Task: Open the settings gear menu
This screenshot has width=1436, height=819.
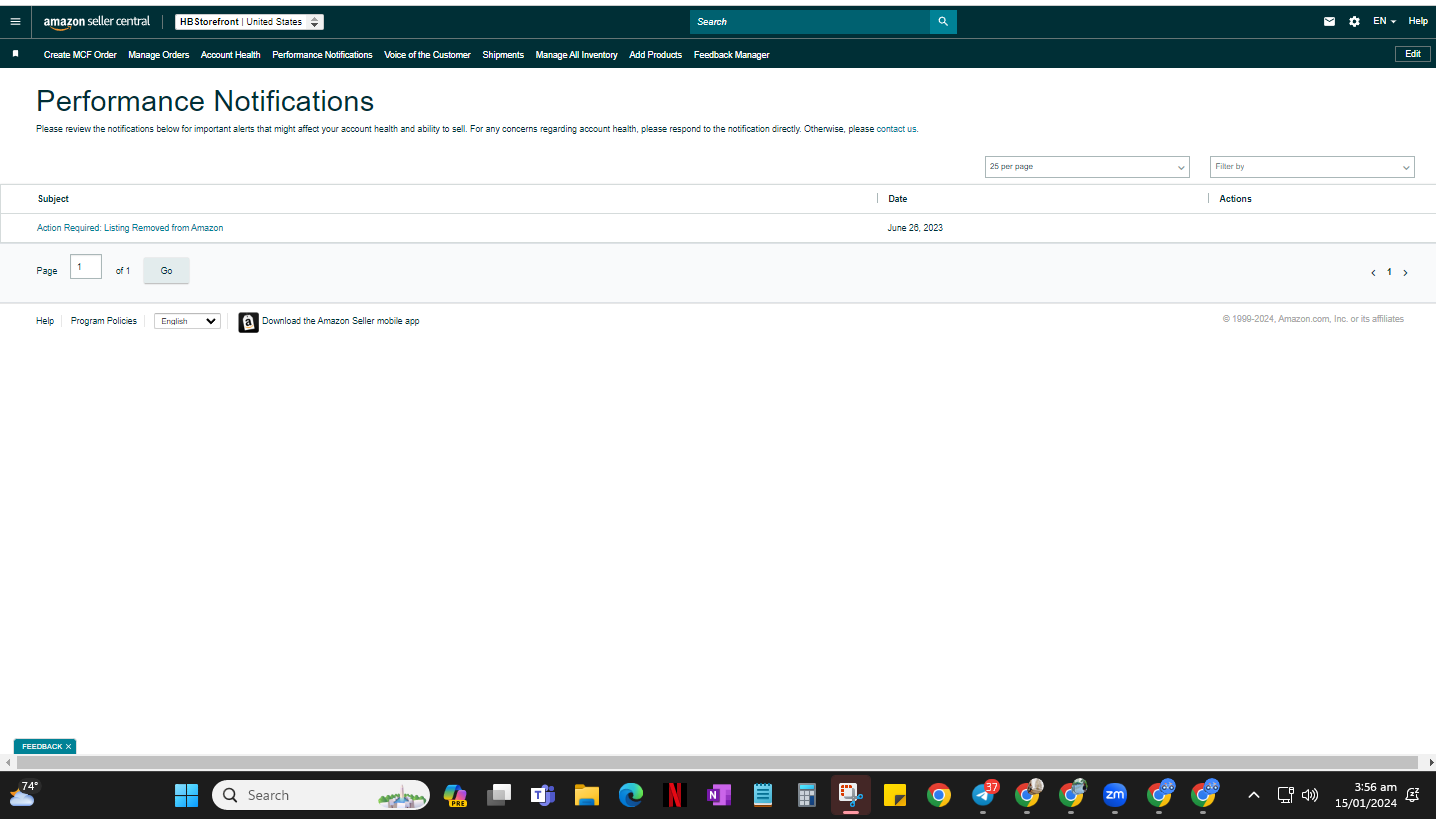Action: (1354, 21)
